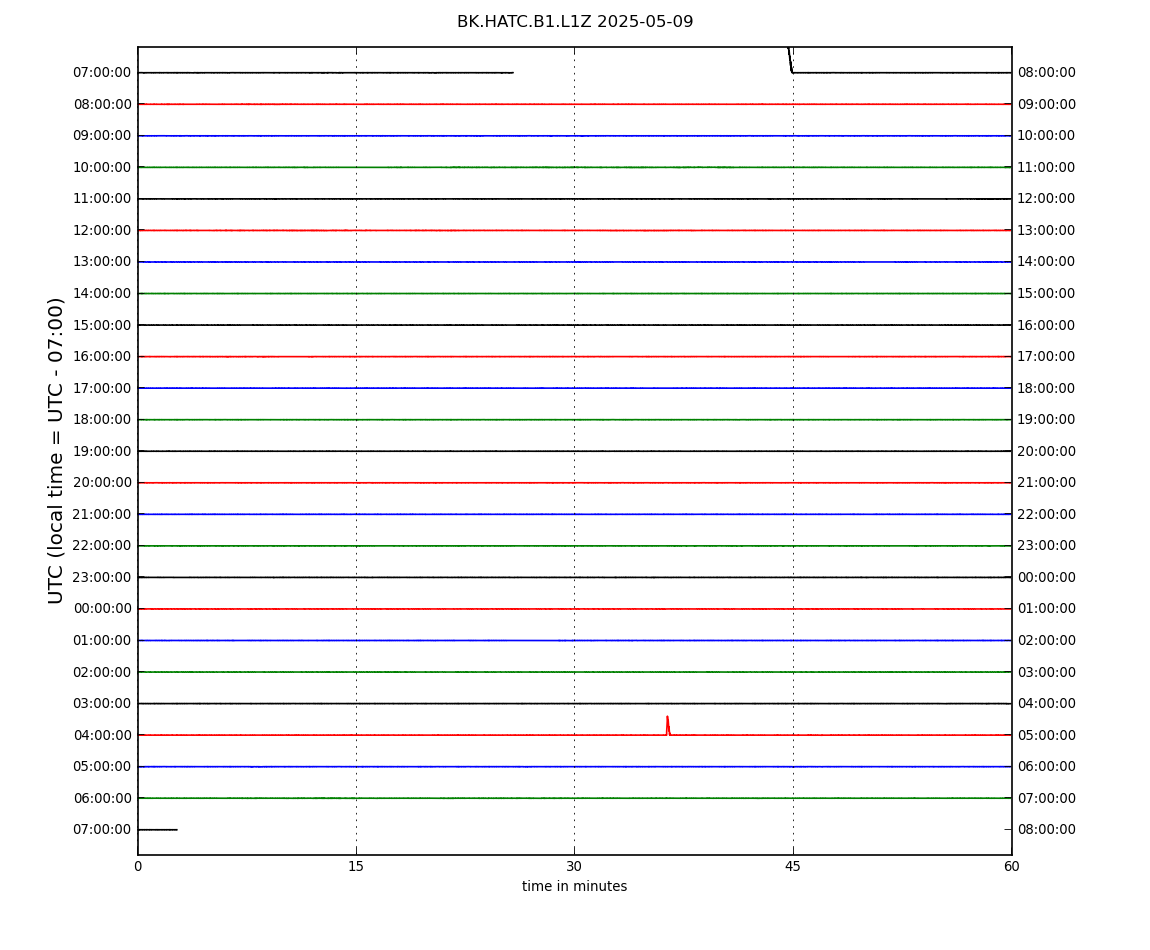The width and height of the screenshot is (1150, 950).
Task: Click the x-axis tick label 0
Action: coord(138,866)
